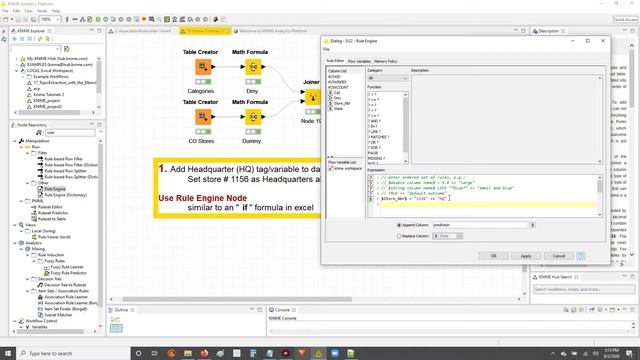Select State in Column List
This screenshot has height=360, width=640.
[x=338, y=109]
